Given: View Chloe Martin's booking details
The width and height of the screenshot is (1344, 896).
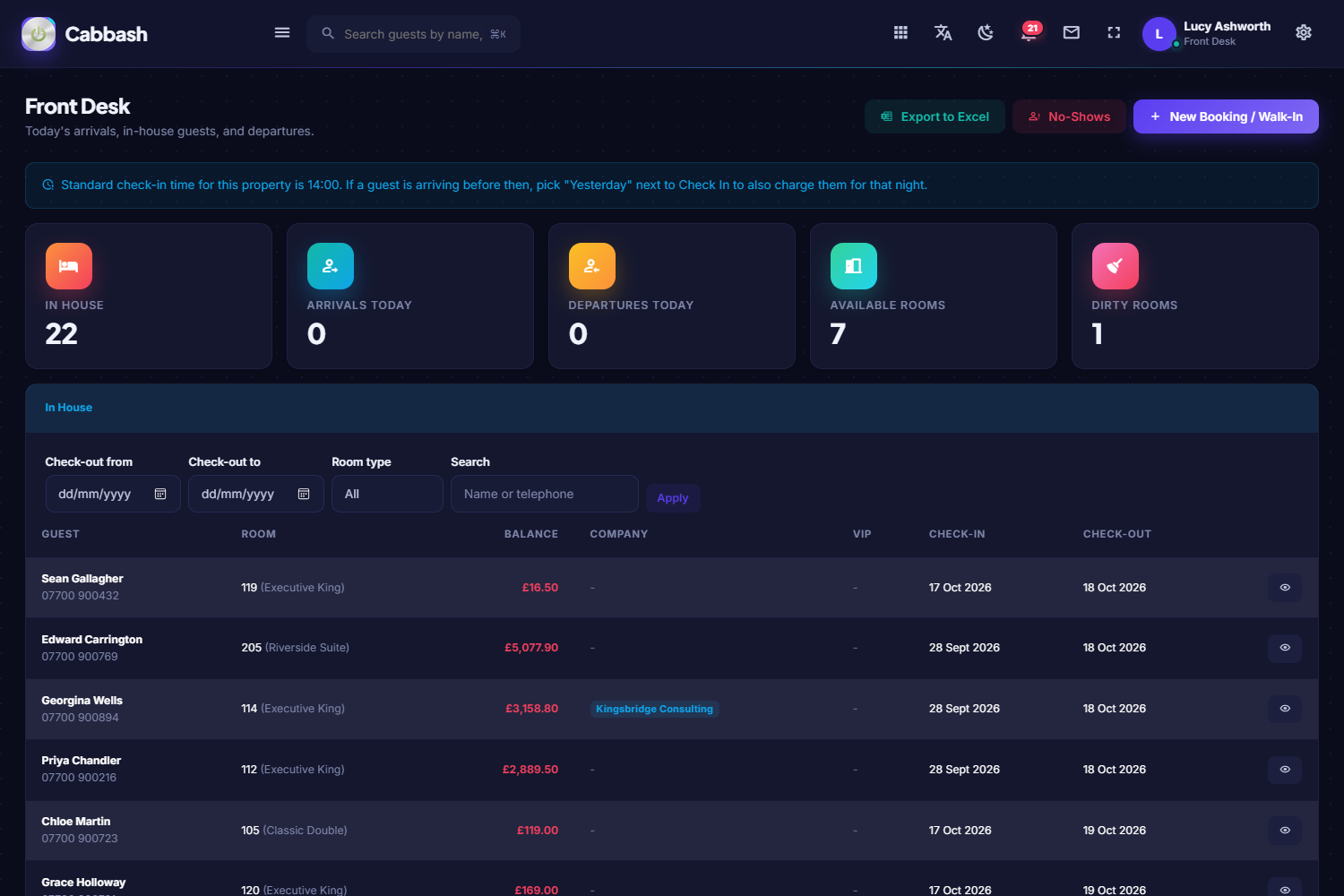Looking at the screenshot, I should pos(1285,831).
